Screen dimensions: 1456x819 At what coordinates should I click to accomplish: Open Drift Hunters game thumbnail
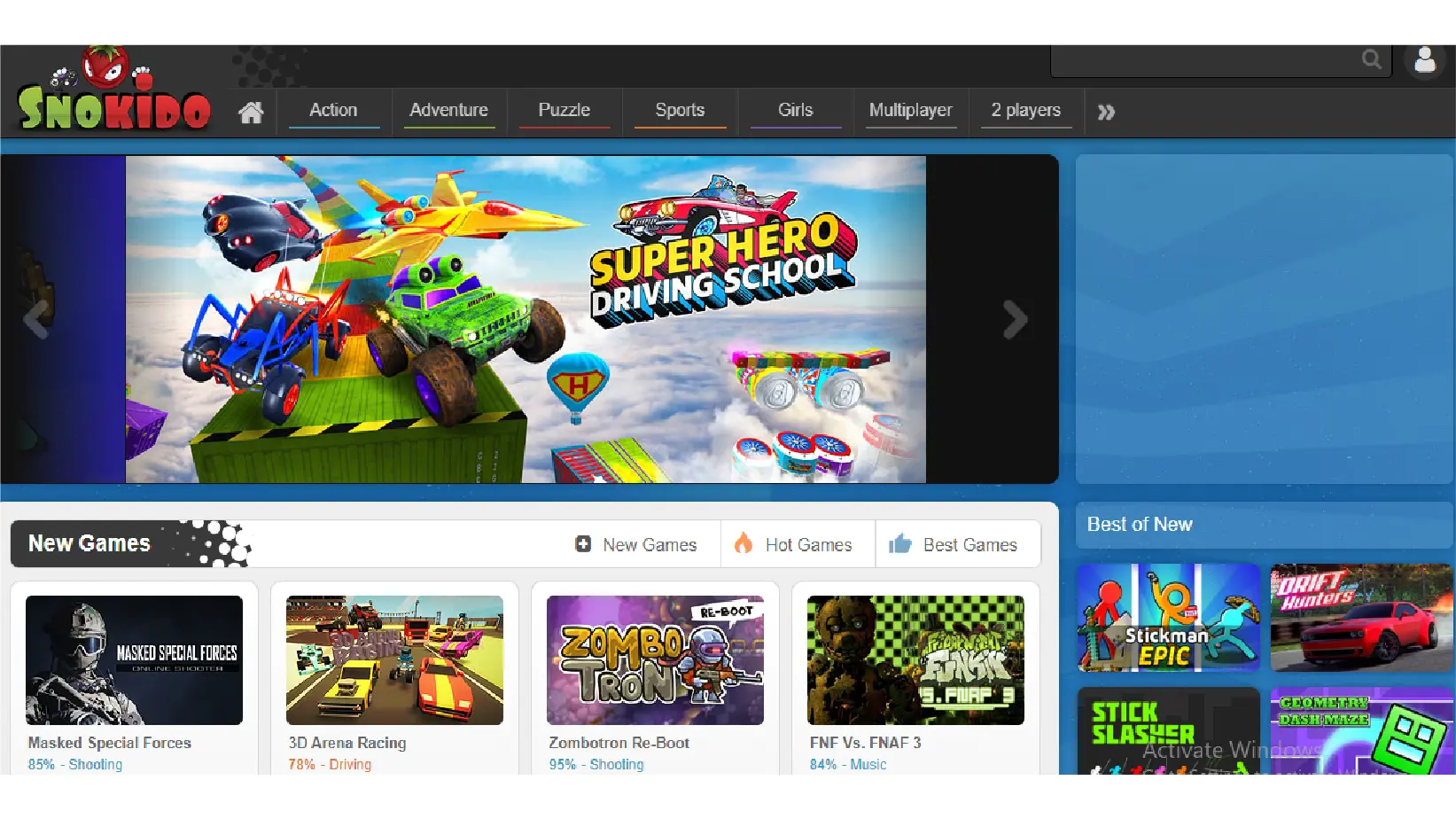tap(1361, 618)
